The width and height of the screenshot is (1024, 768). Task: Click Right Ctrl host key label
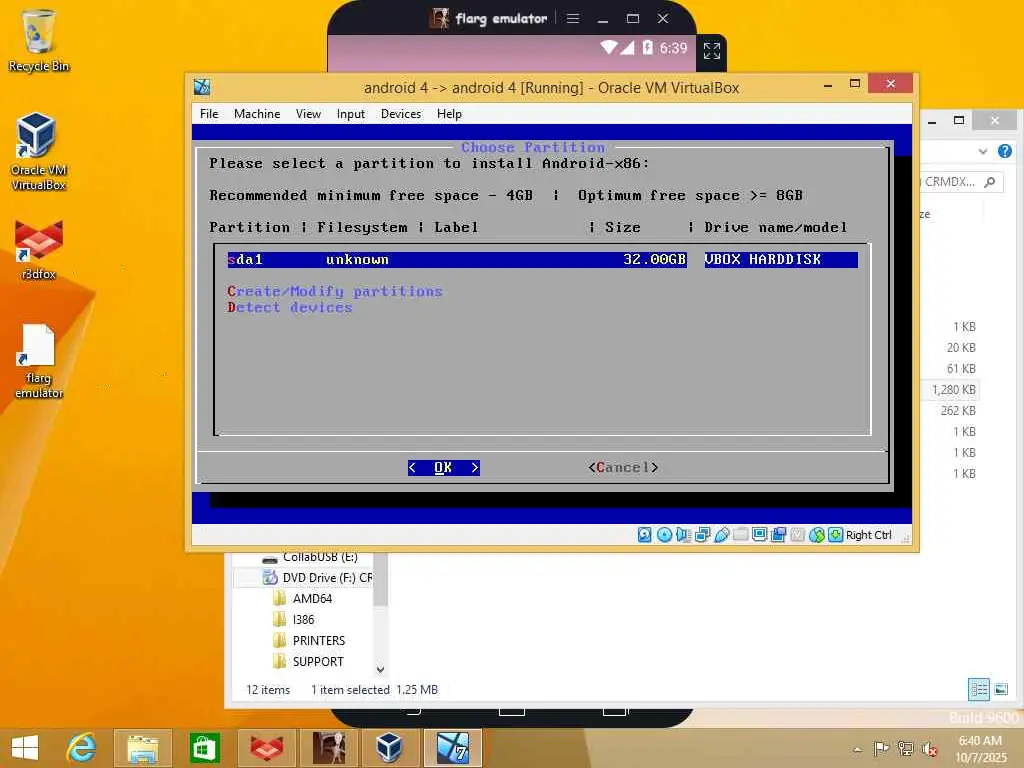(x=869, y=535)
